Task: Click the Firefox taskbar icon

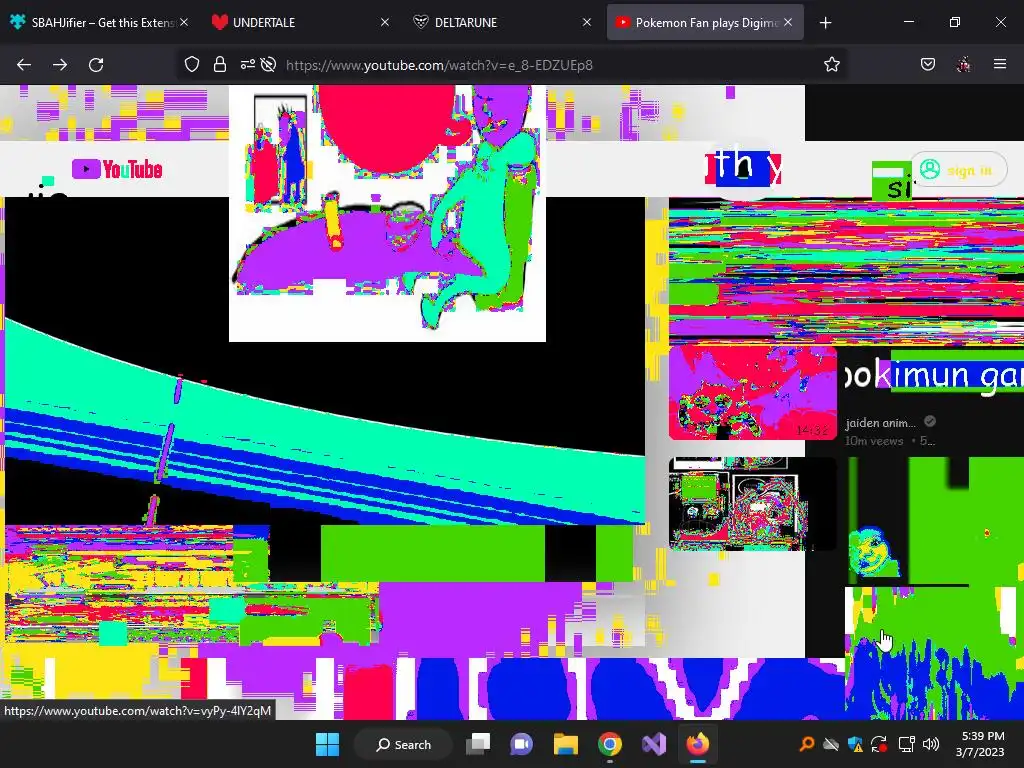Action: tap(697, 744)
